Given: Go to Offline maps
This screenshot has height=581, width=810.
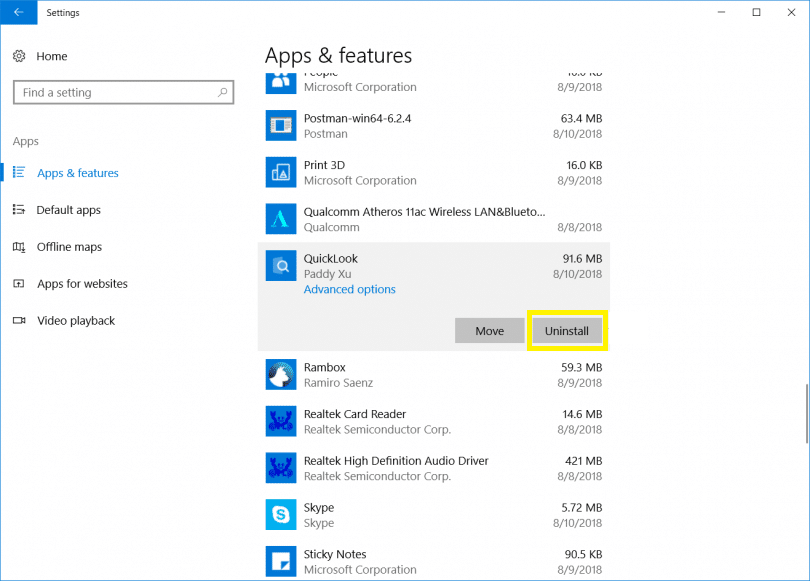Looking at the screenshot, I should 69,247.
